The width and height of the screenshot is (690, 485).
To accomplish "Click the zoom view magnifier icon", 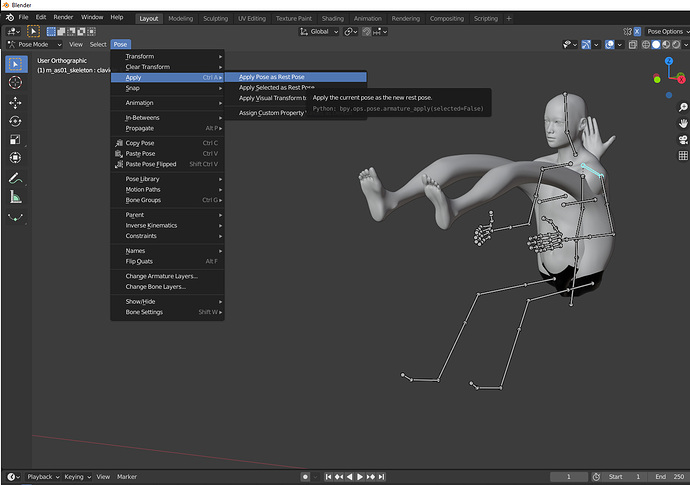I will point(683,107).
